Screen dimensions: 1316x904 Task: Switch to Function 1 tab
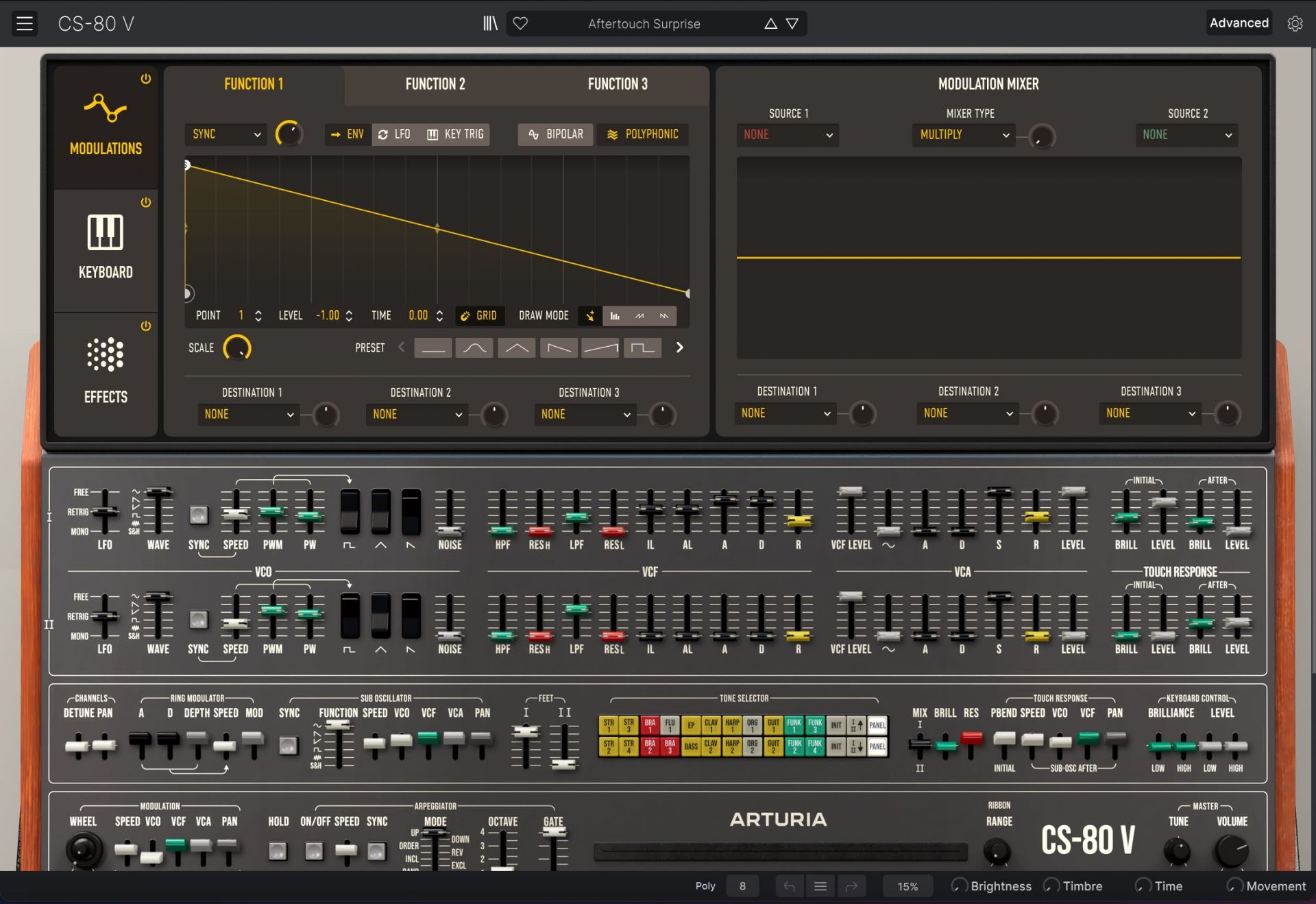click(x=254, y=84)
